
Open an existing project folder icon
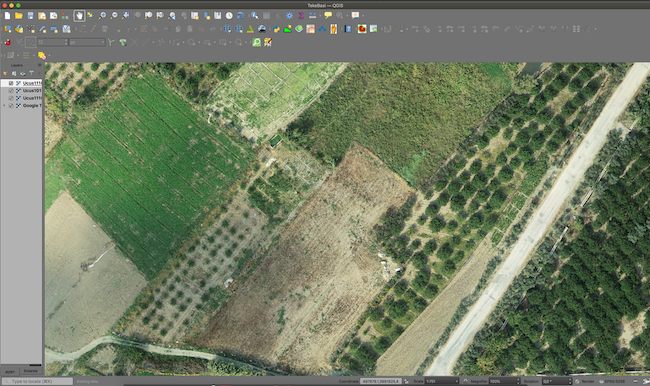pos(19,16)
